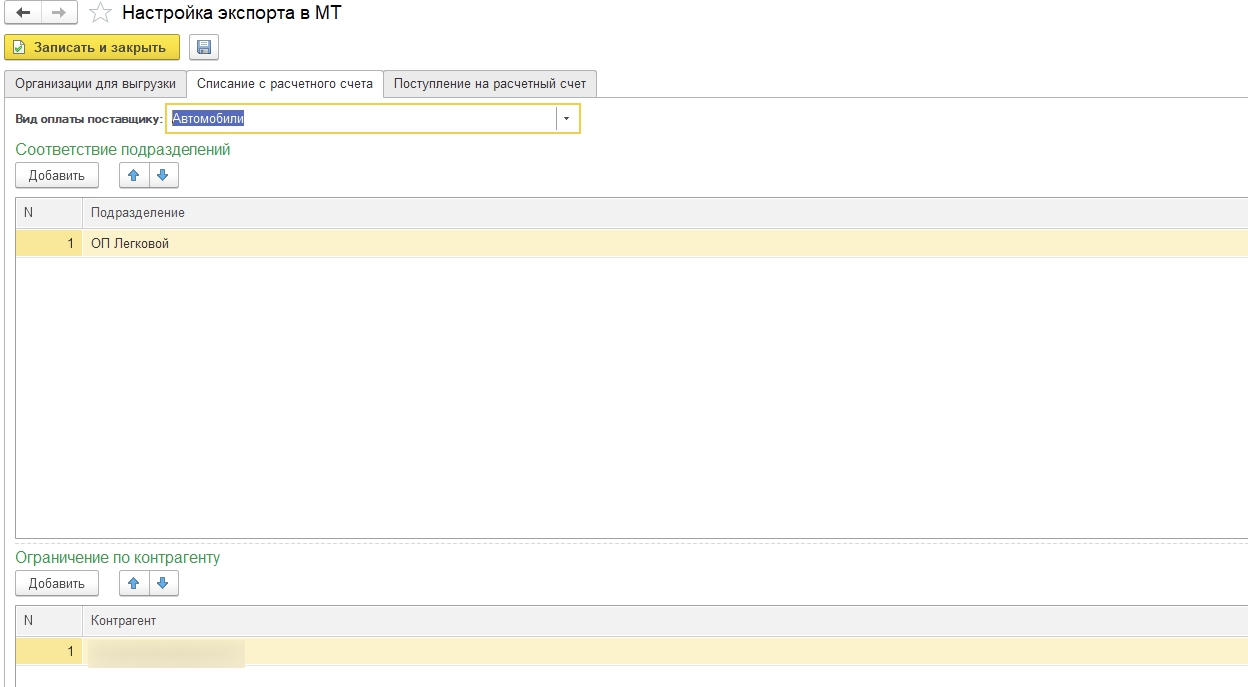Add this page to favorites with star
Image resolution: width=1248 pixels, height=687 pixels.
[x=100, y=13]
